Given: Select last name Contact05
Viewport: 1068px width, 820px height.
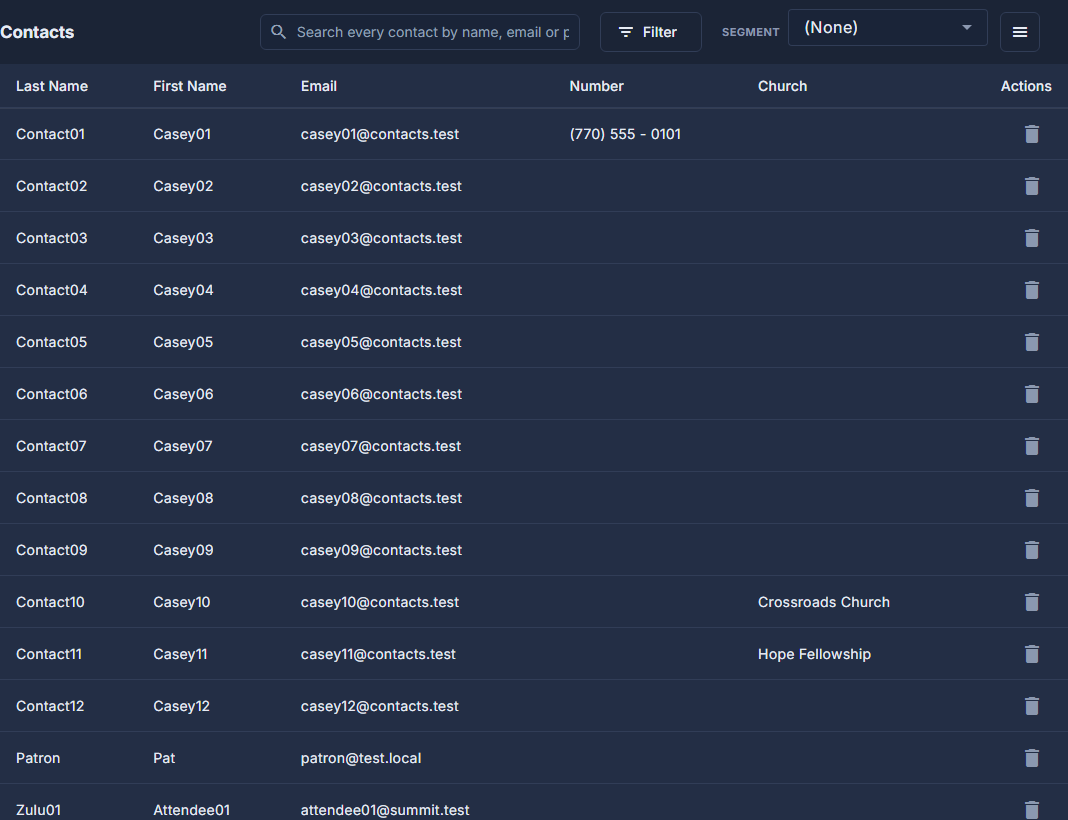Looking at the screenshot, I should pos(51,342).
